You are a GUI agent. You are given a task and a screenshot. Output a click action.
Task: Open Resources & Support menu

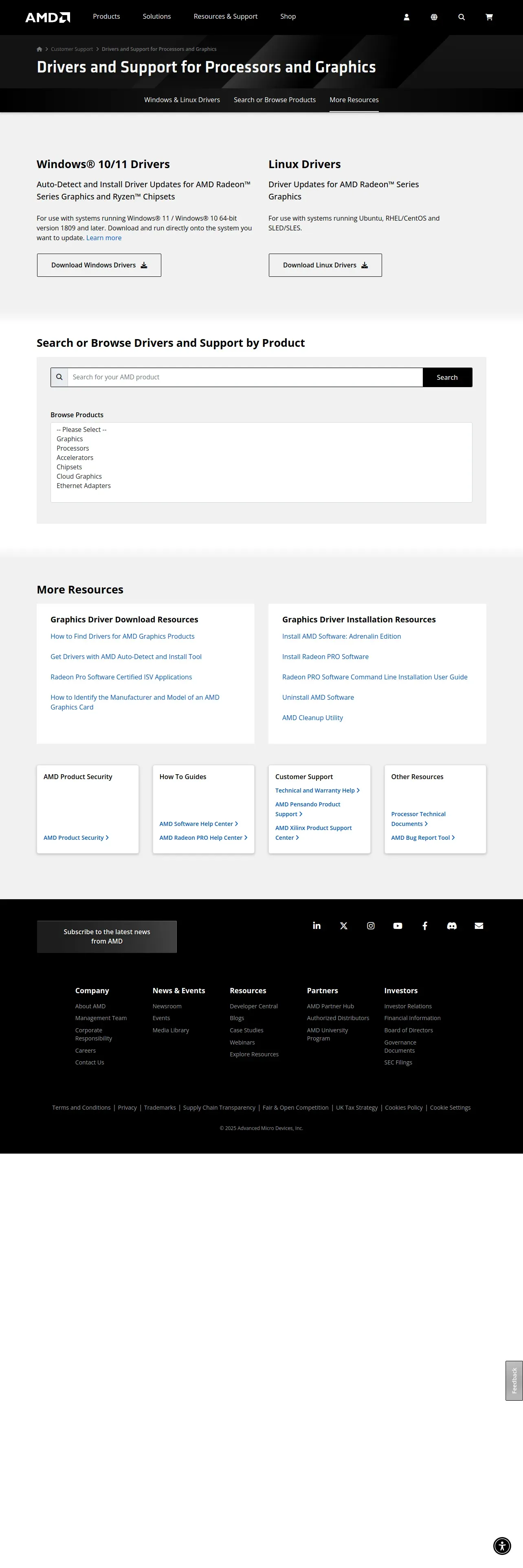(225, 16)
